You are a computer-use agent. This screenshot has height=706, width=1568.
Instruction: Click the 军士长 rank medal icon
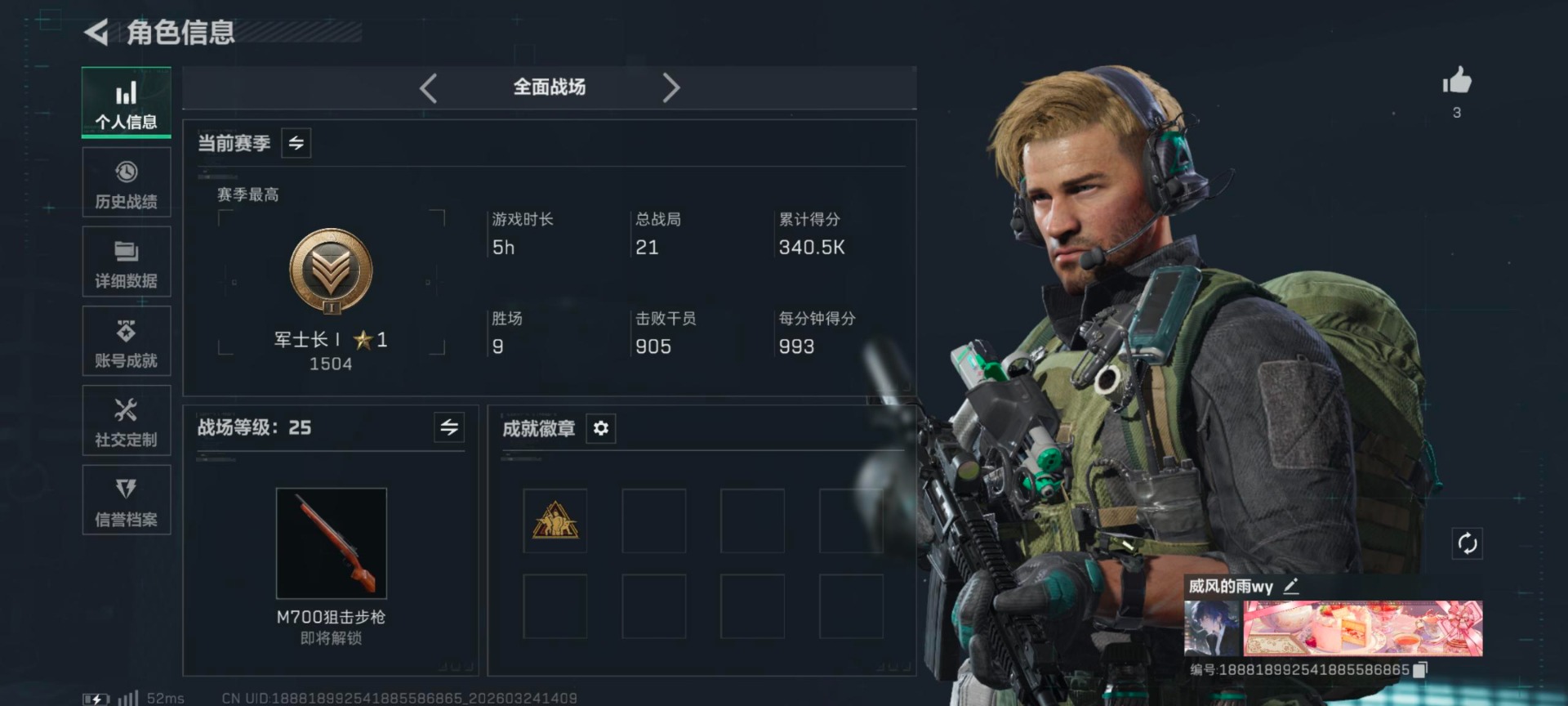pos(331,271)
